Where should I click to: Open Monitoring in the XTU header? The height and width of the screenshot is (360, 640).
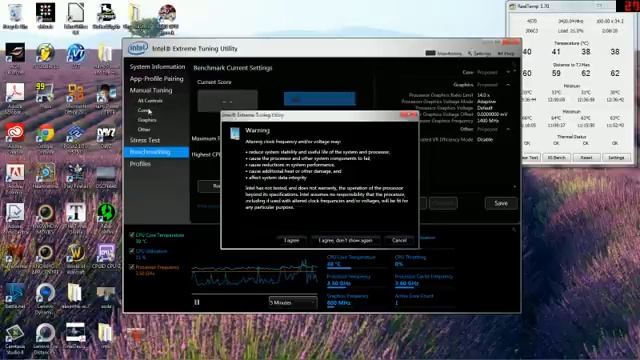443,53
